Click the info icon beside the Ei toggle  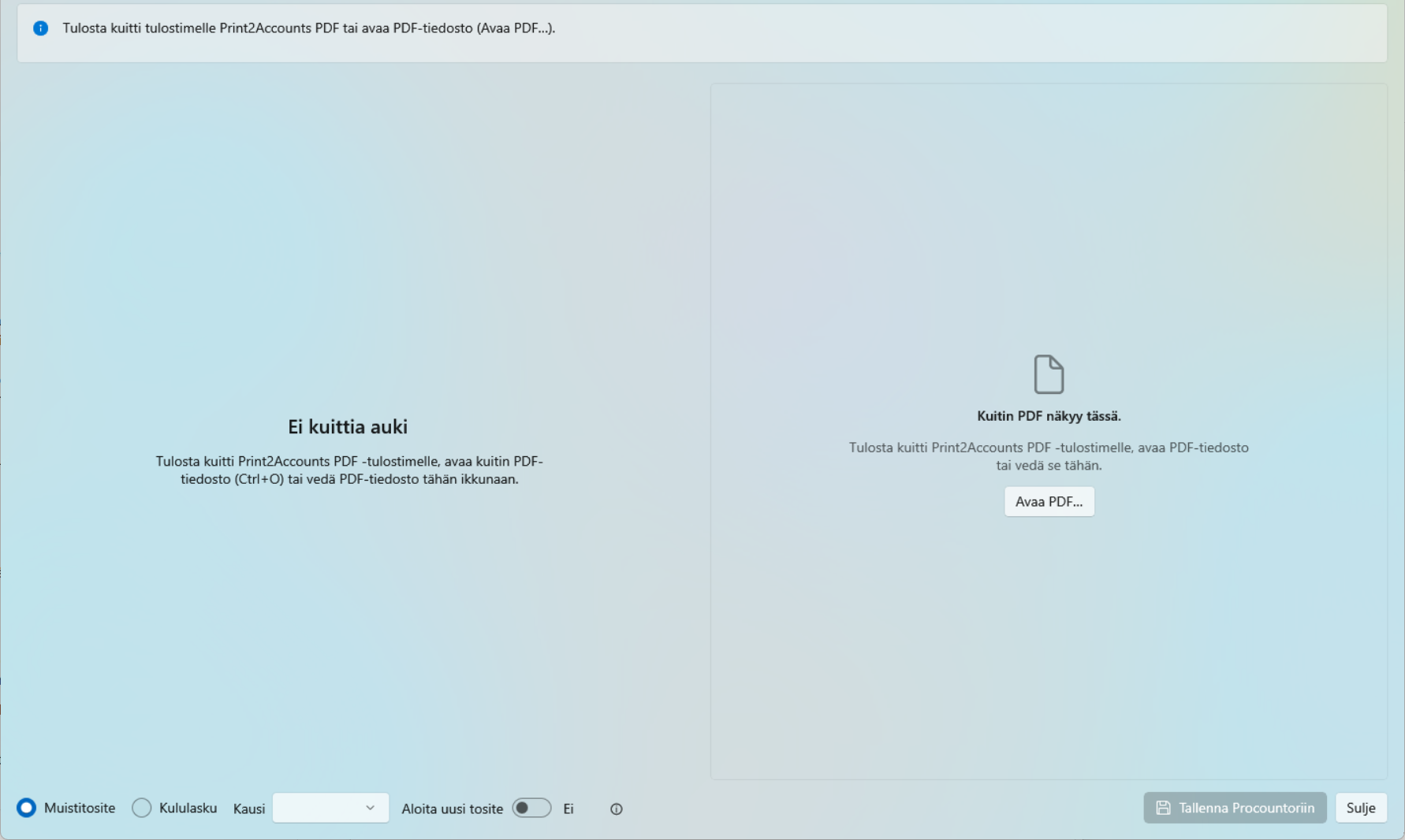[x=617, y=808]
